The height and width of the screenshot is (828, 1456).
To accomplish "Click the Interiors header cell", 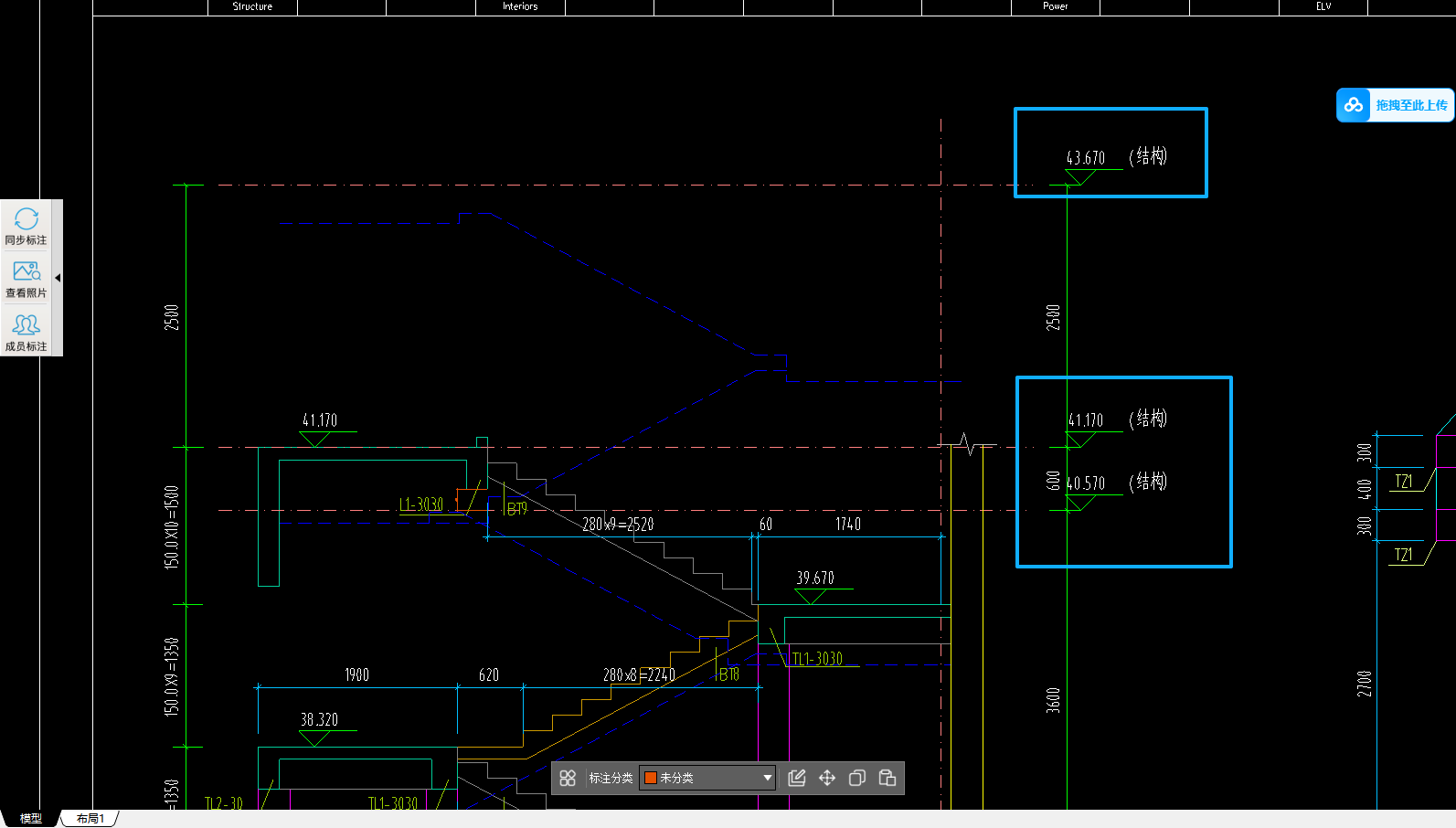I will click(520, 6).
